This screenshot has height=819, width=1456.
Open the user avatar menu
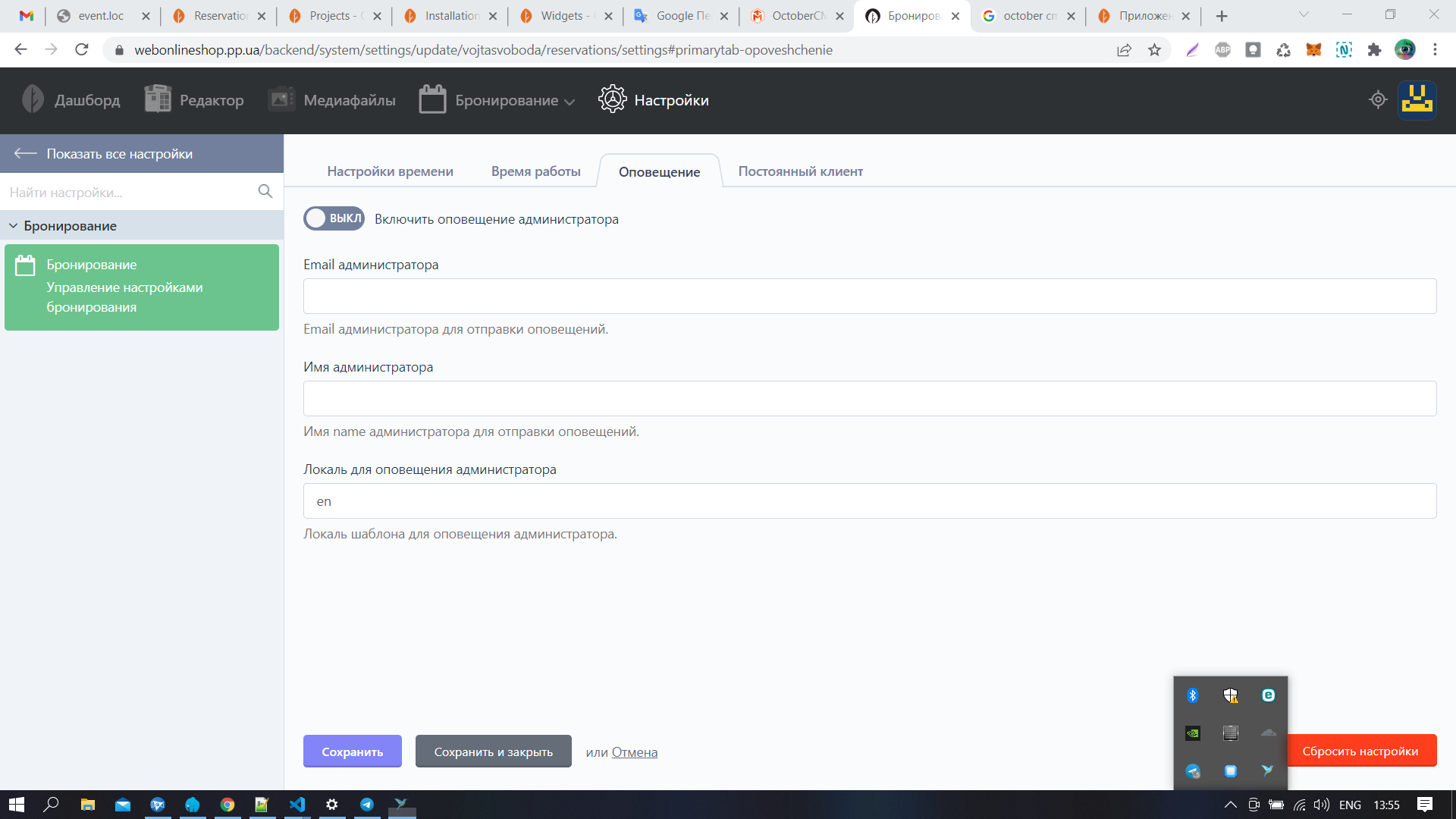click(1417, 100)
